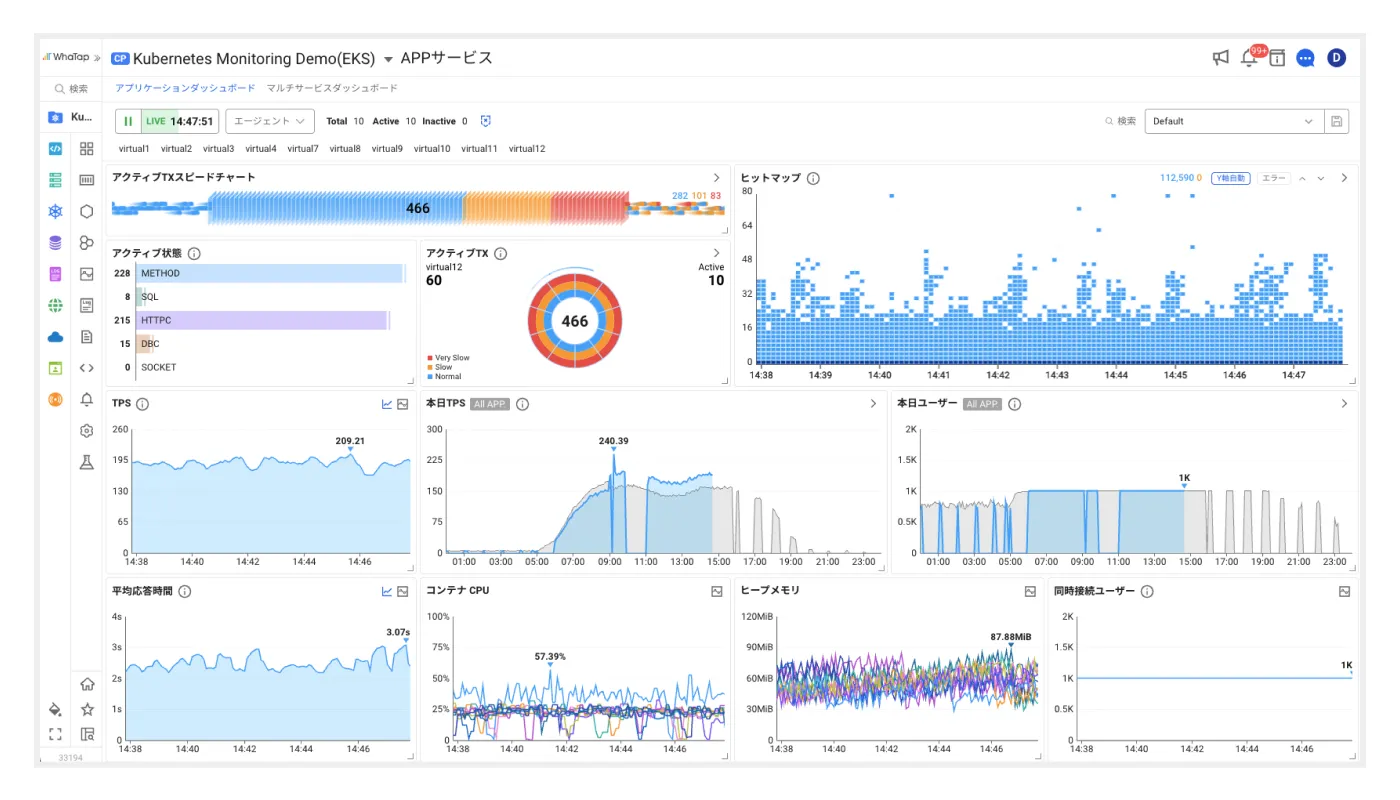Open the alert bell icon in side menu
This screenshot has height=800, width=1400.
[x=87, y=399]
